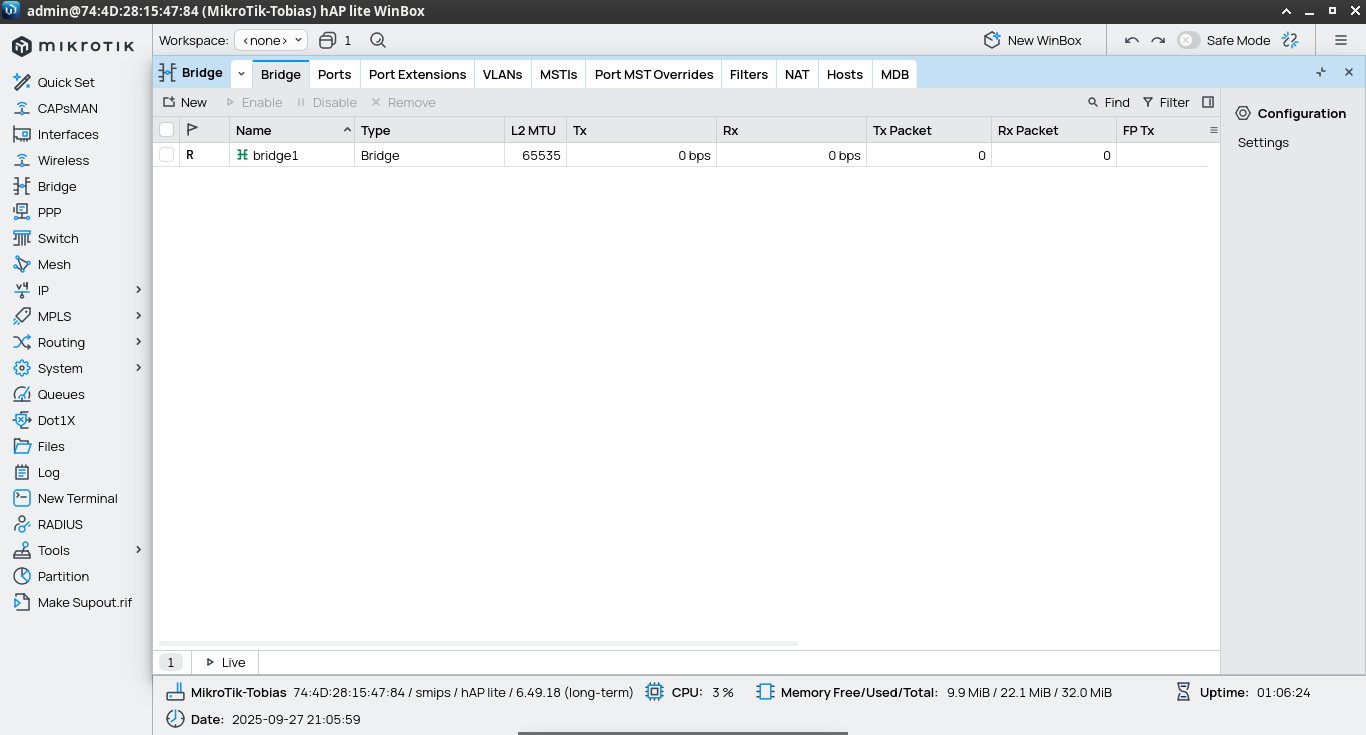Image resolution: width=1366 pixels, height=735 pixels.
Task: Switch to the VLANs tab
Action: pyautogui.click(x=502, y=74)
